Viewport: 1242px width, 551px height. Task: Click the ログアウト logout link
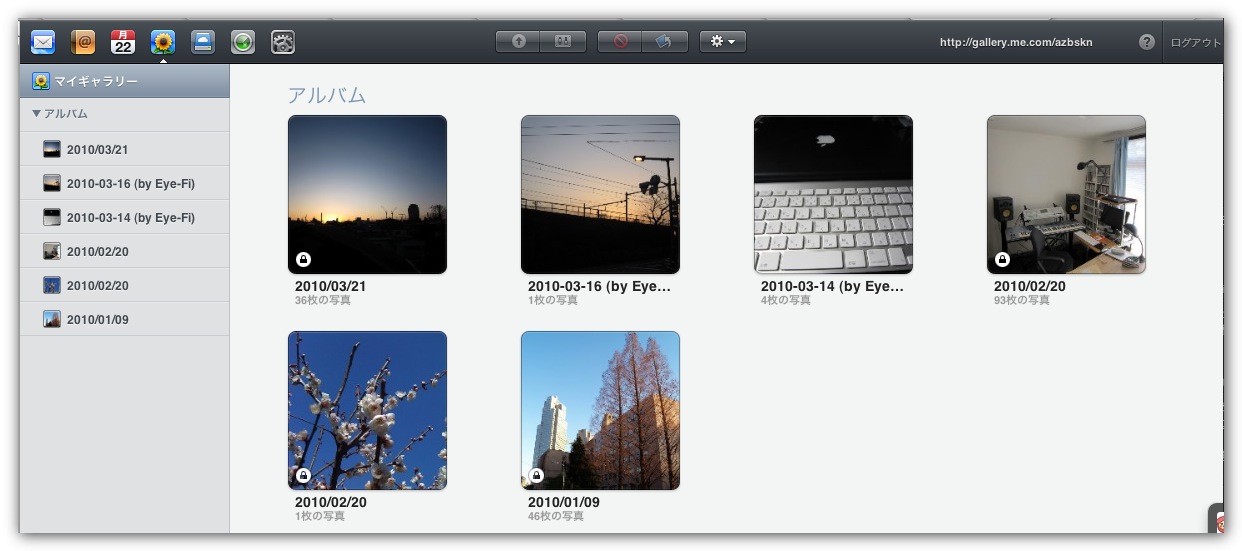(x=1195, y=43)
